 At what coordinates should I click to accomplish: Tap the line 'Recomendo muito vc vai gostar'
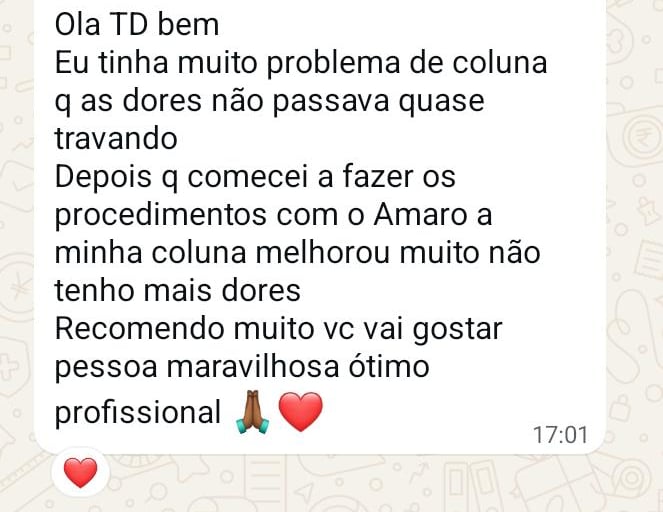pyautogui.click(x=279, y=330)
